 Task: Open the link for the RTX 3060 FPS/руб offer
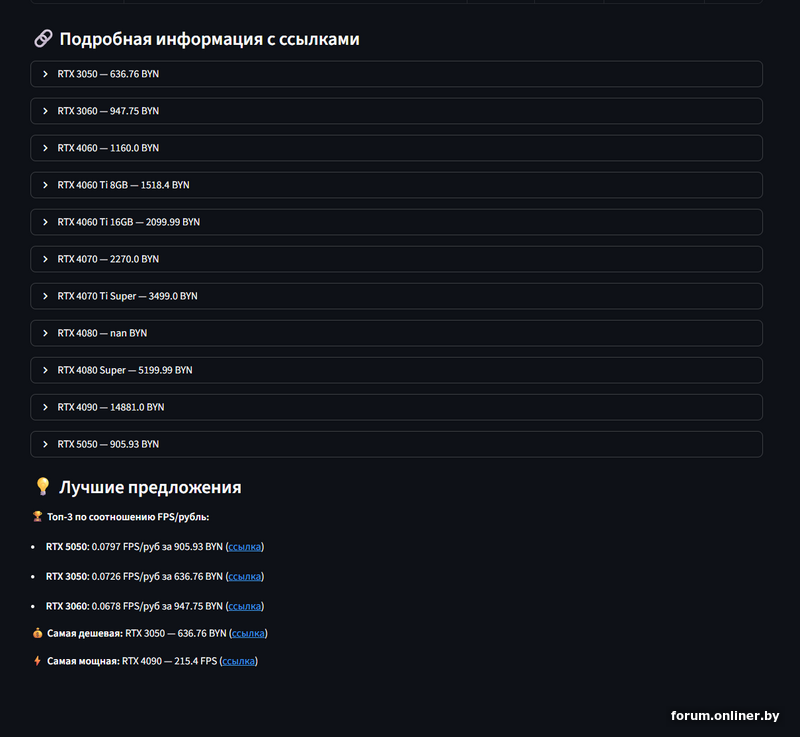[244, 606]
